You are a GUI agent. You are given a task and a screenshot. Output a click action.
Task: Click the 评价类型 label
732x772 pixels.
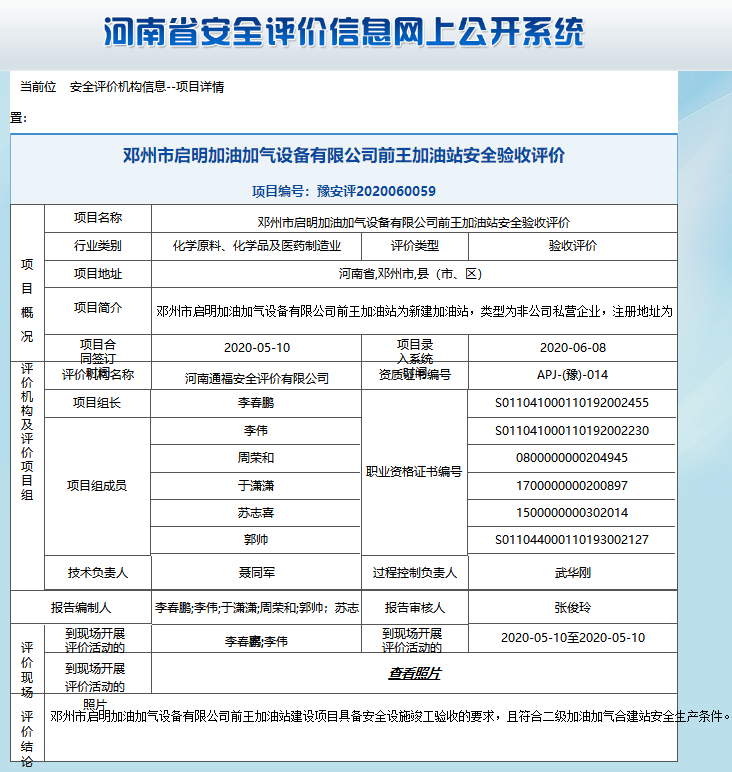point(414,246)
